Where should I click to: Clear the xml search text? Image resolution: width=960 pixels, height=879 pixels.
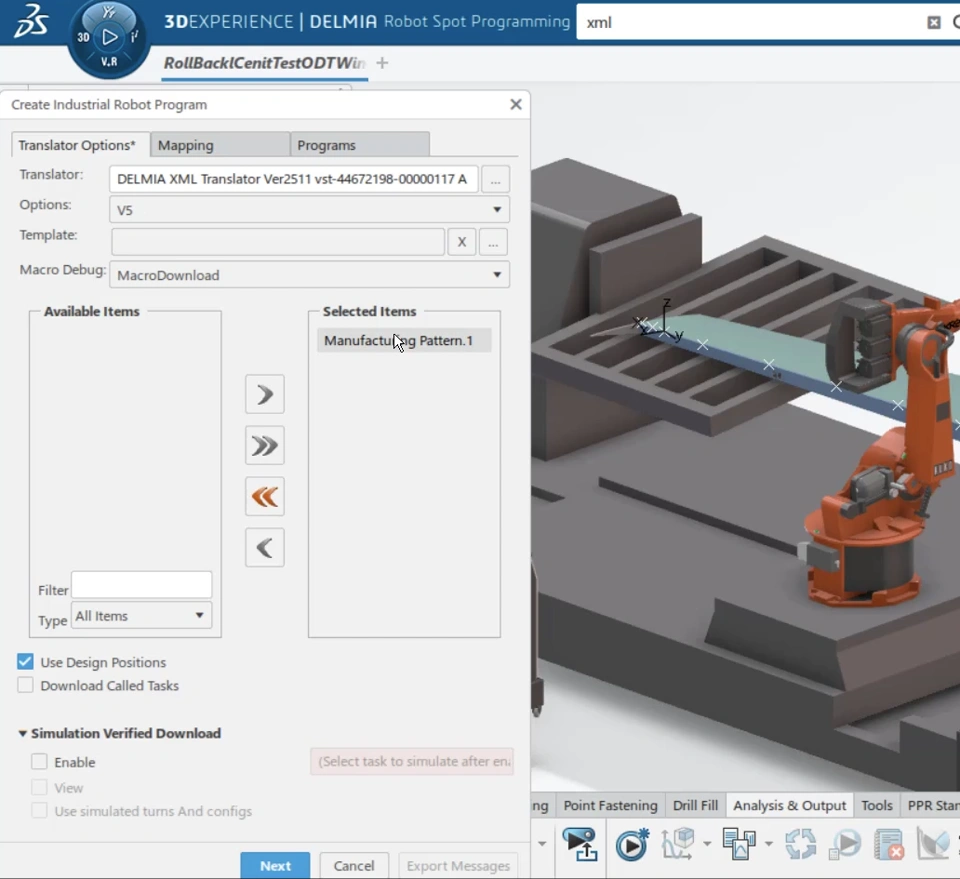[x=934, y=23]
